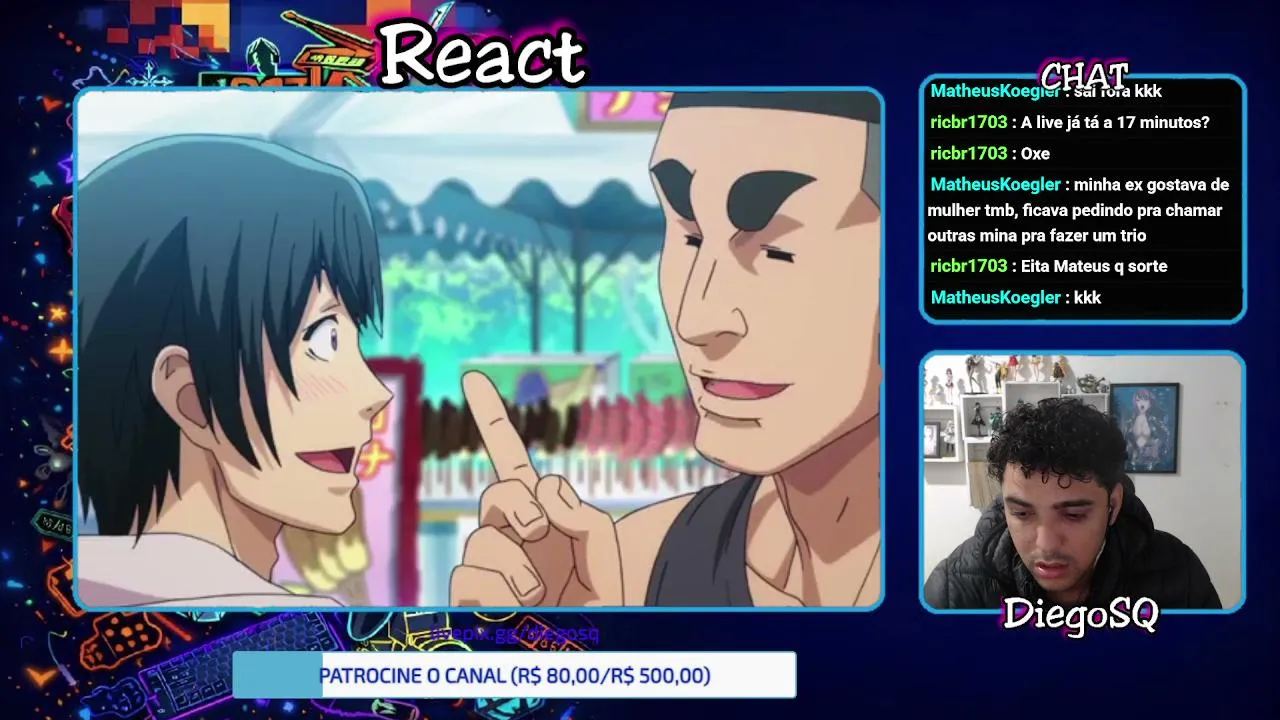Click the anime video in the React frame
Screen dimensions: 1280x720
coord(479,349)
